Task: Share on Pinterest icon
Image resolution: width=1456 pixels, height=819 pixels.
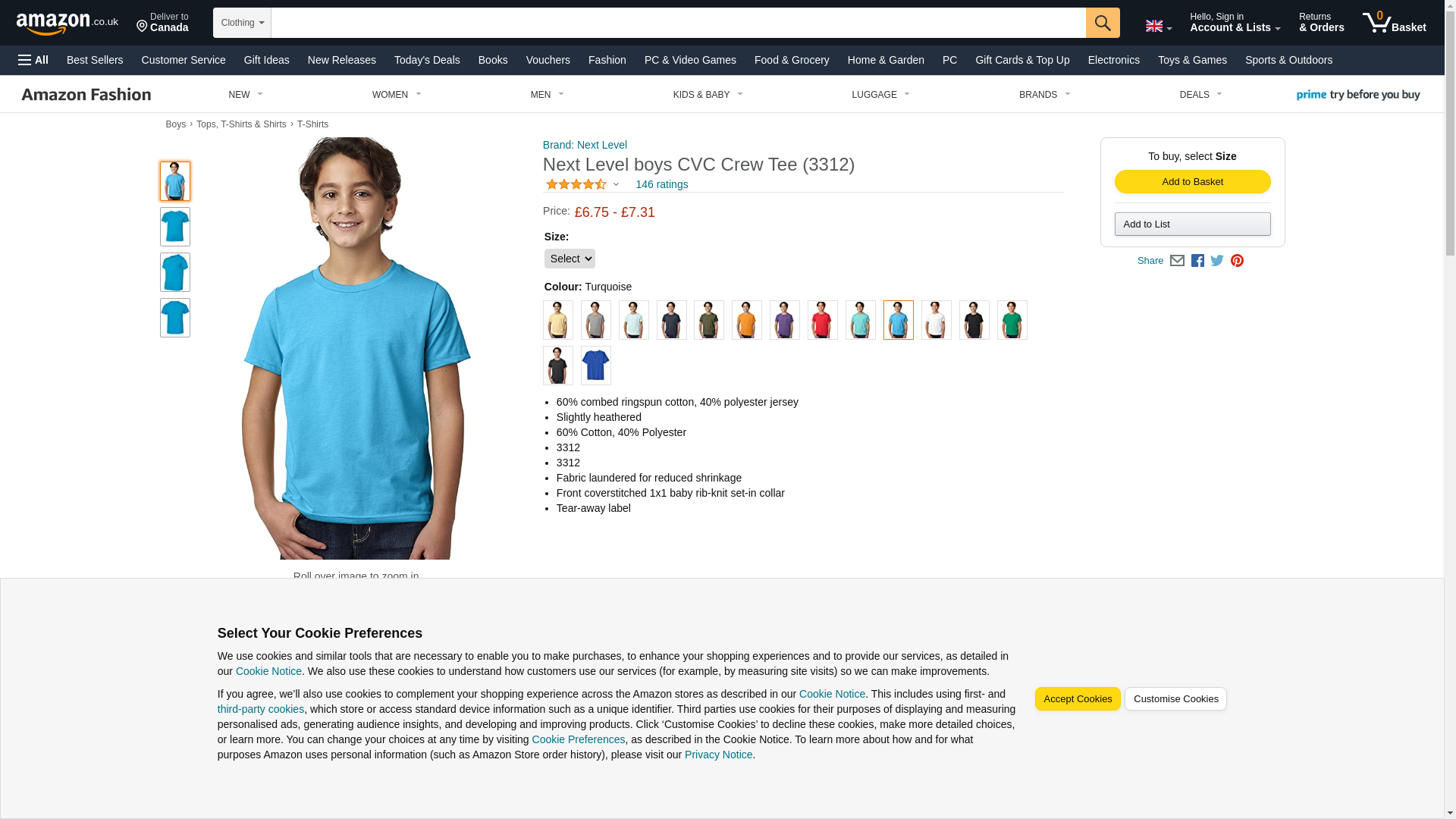Action: [x=1237, y=261]
